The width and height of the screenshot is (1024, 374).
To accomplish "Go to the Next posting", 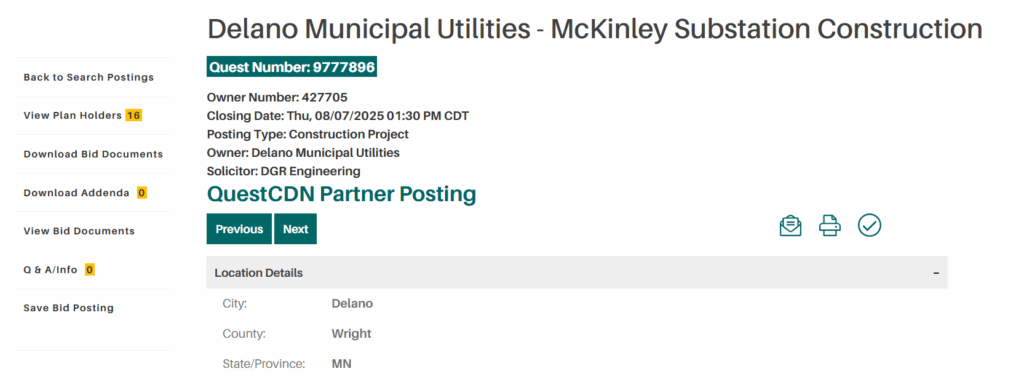I will (295, 229).
